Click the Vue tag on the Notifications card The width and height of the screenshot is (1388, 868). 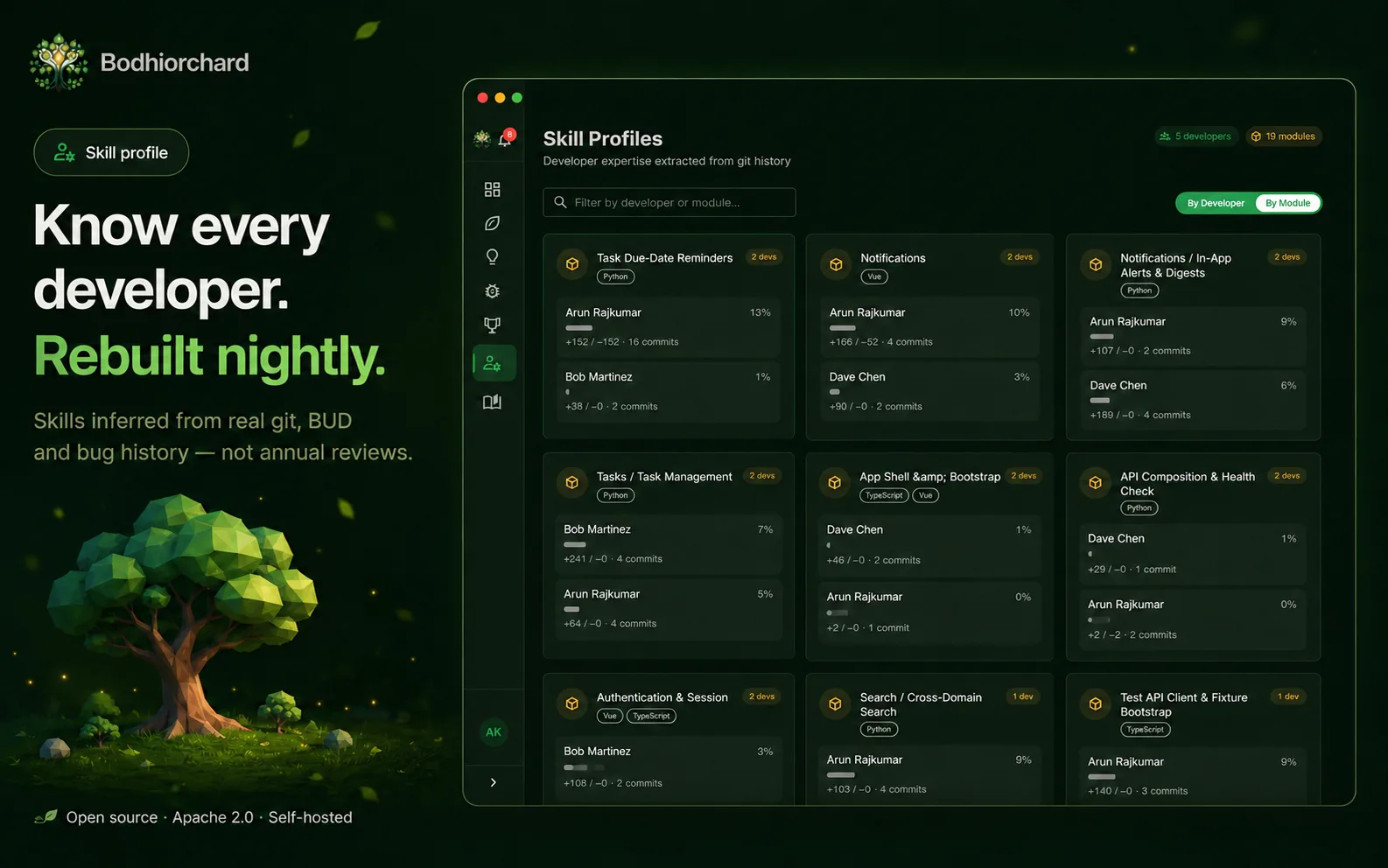click(x=874, y=276)
